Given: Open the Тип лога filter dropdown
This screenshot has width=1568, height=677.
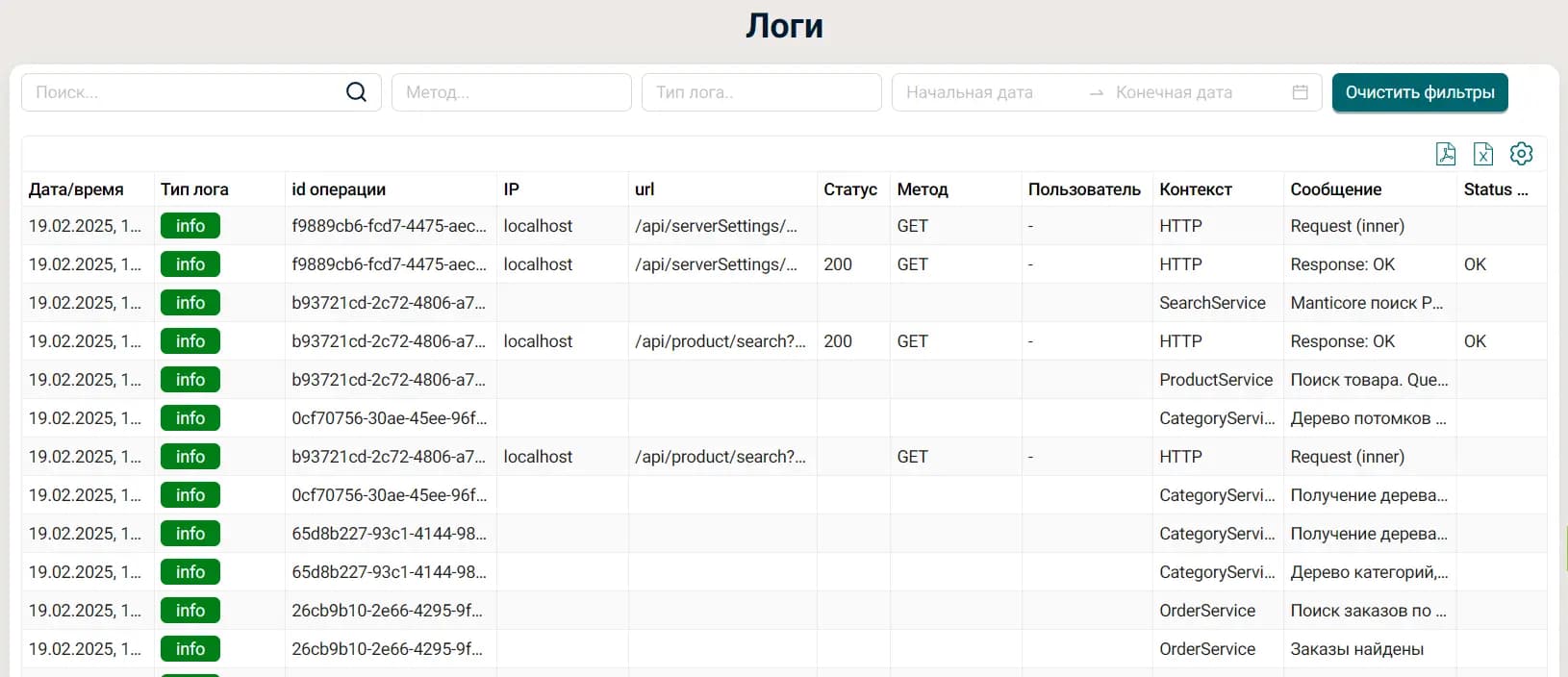Looking at the screenshot, I should pos(761,92).
